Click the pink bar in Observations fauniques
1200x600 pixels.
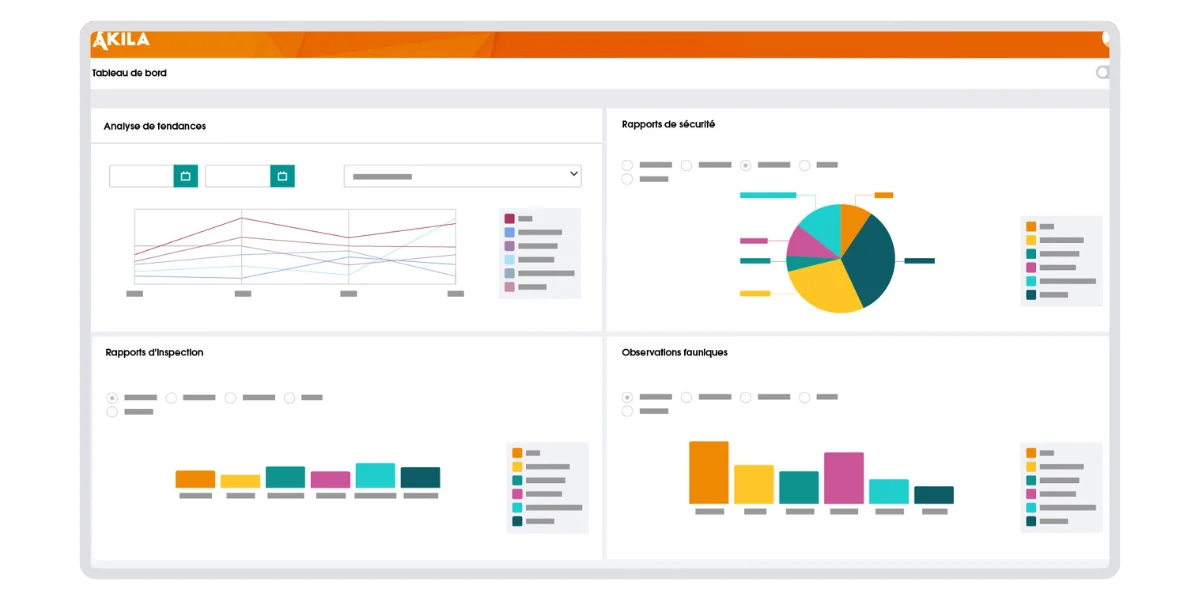pyautogui.click(x=843, y=478)
